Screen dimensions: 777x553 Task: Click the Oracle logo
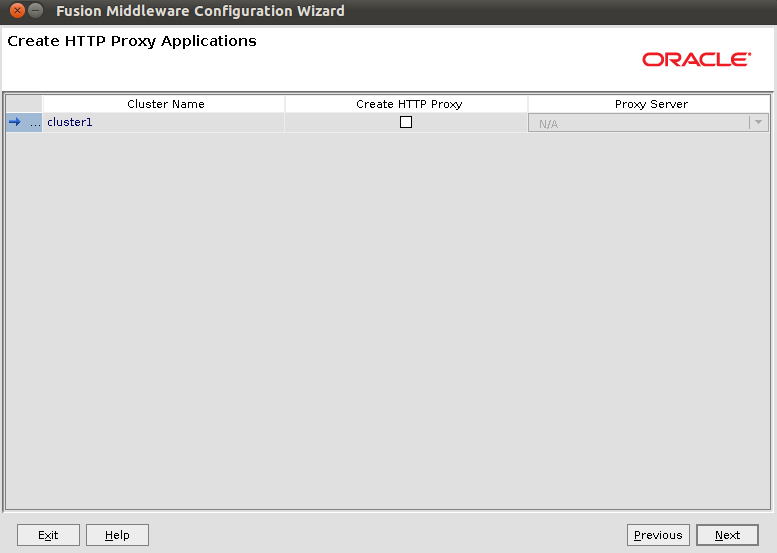(696, 60)
